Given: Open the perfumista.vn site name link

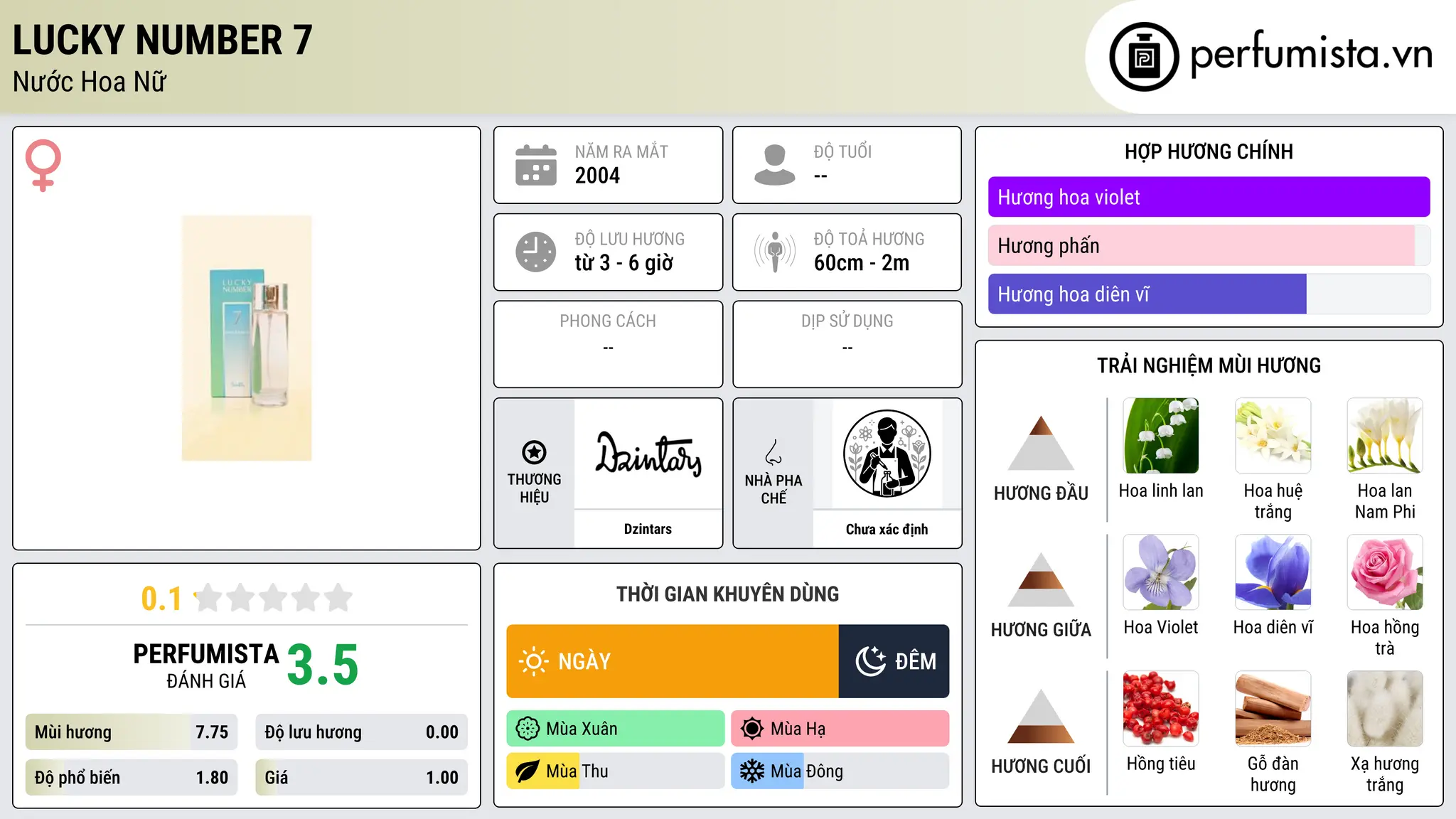Looking at the screenshot, I should tap(1311, 54).
